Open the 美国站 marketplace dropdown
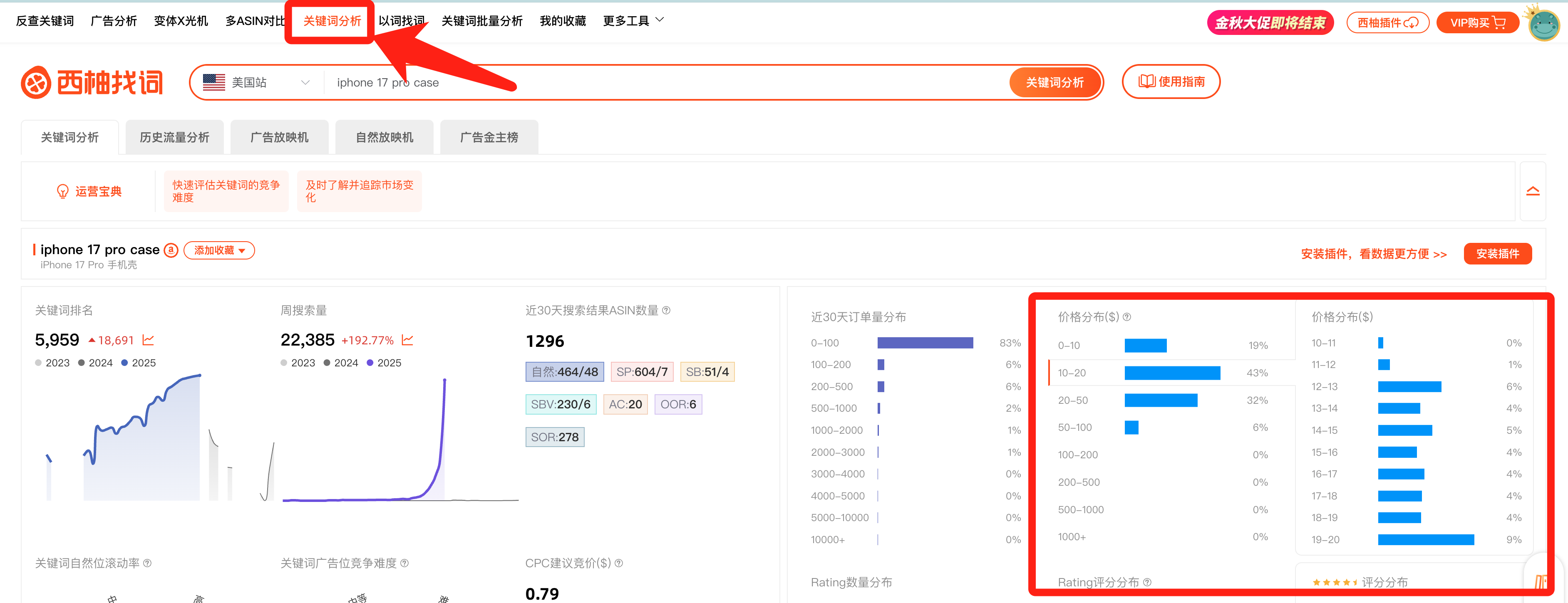Screen dimensions: 1568x603 256,82
